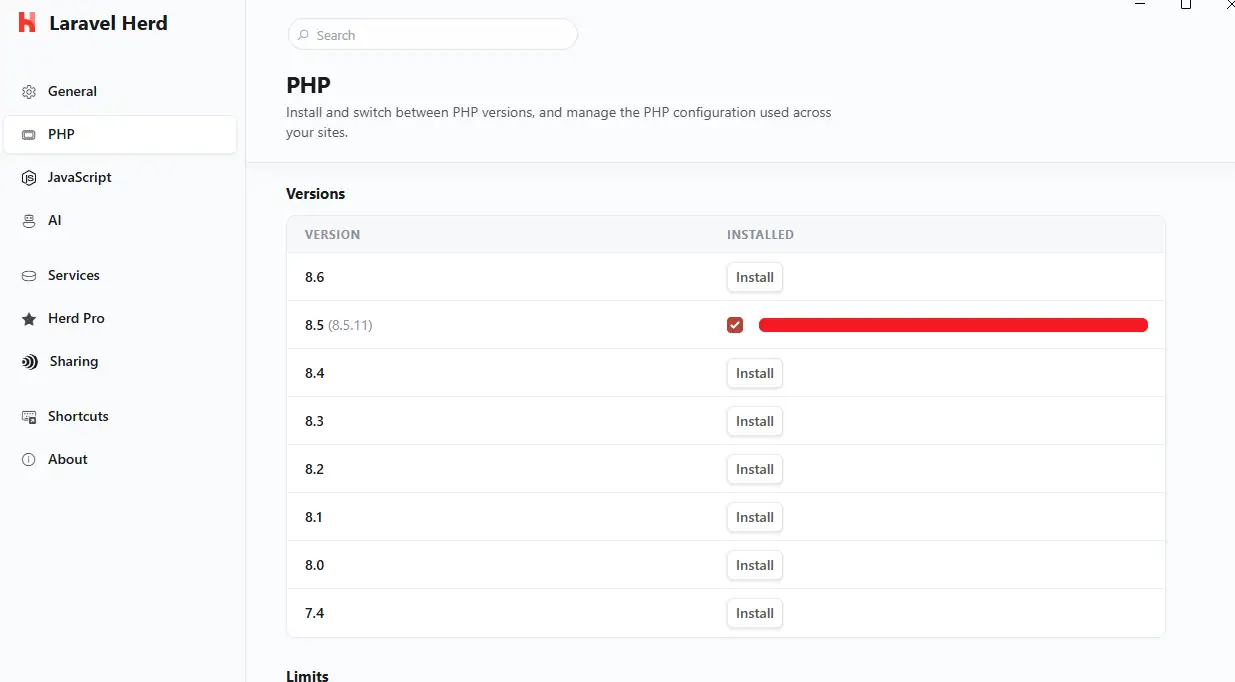Install PHP version 8.3
The height and width of the screenshot is (682, 1235).
pyautogui.click(x=755, y=421)
